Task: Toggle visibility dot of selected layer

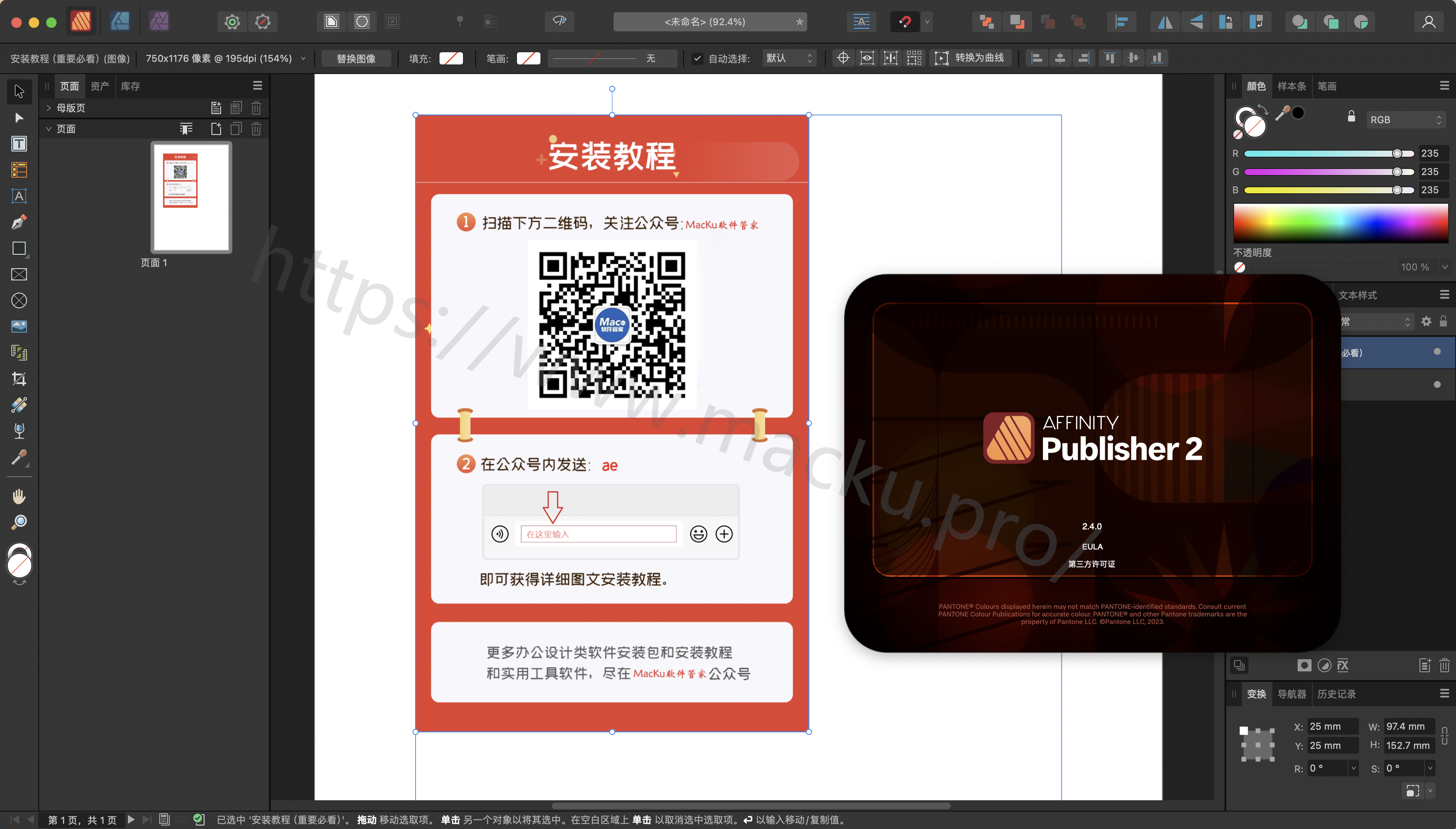Action: click(1437, 352)
